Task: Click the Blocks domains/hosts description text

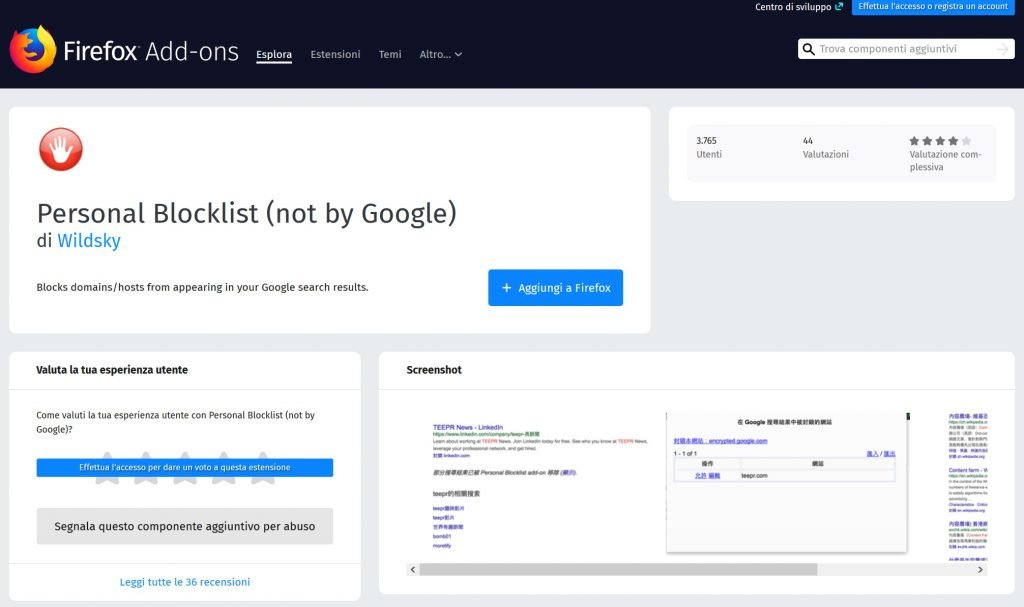Action: click(202, 287)
